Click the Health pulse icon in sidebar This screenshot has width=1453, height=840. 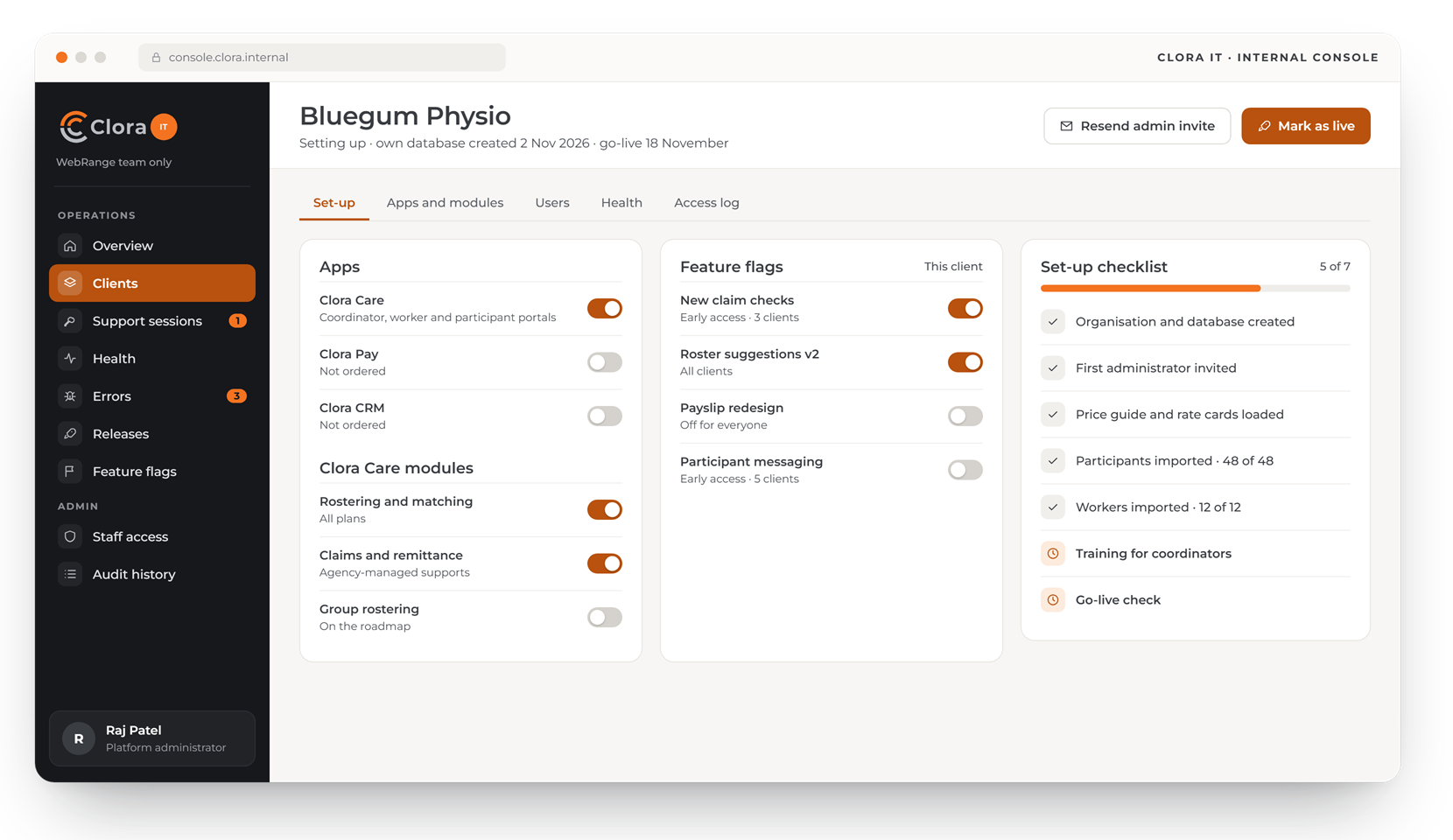[x=70, y=359]
